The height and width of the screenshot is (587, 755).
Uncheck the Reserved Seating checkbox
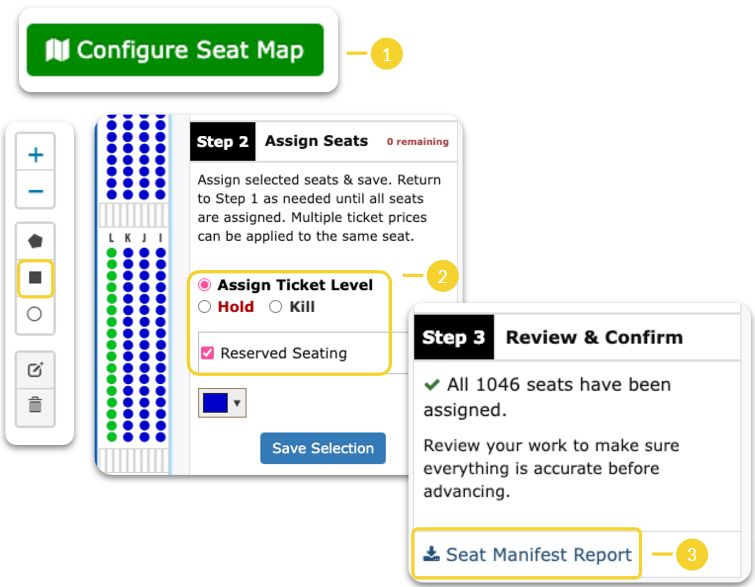coord(208,353)
